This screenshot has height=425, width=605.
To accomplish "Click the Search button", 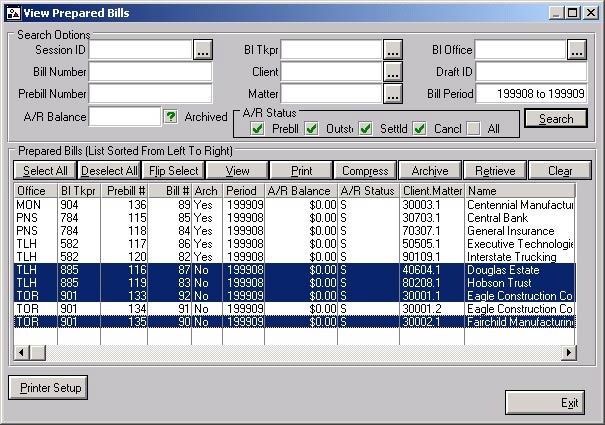I will coord(556,118).
